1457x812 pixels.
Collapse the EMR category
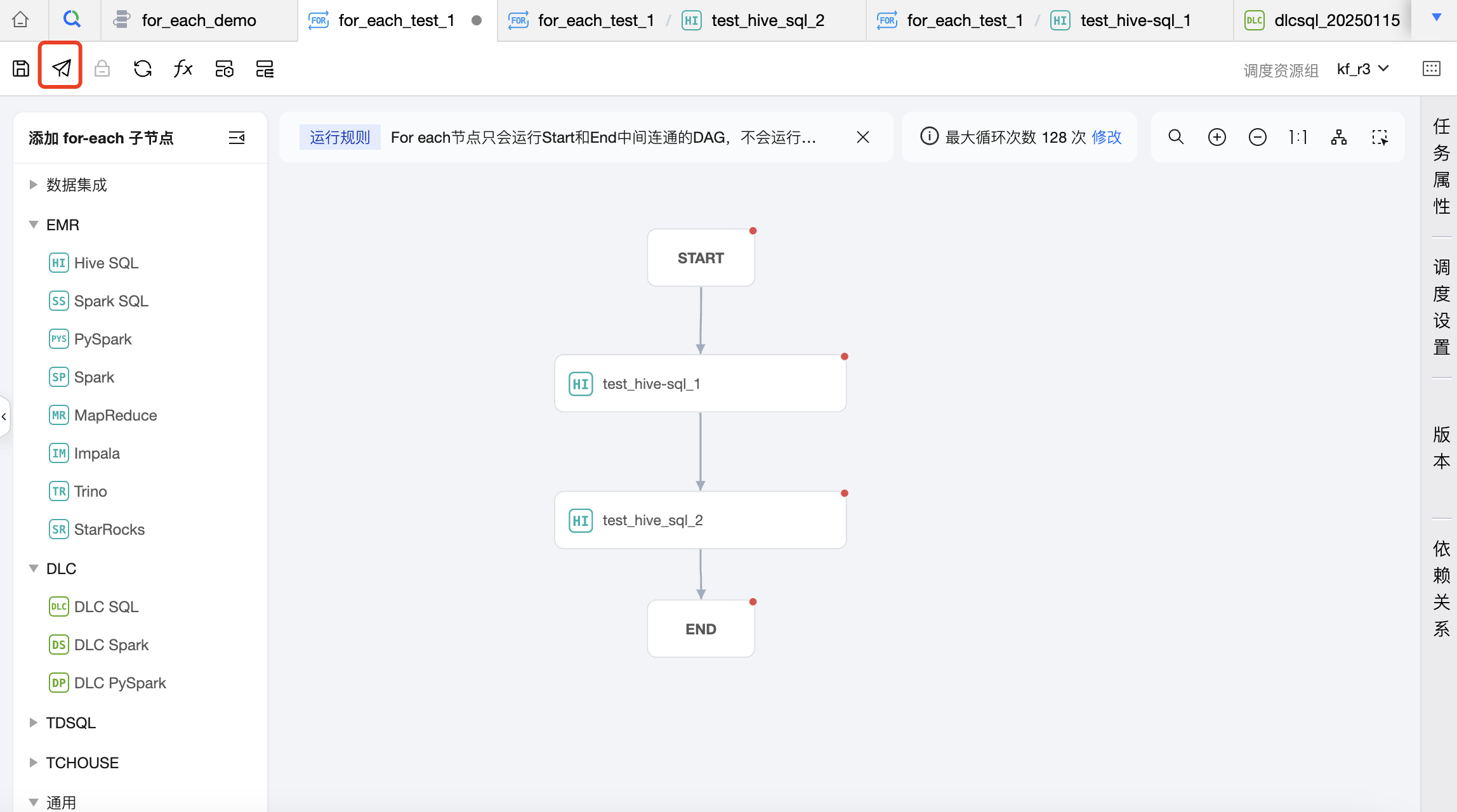point(34,225)
